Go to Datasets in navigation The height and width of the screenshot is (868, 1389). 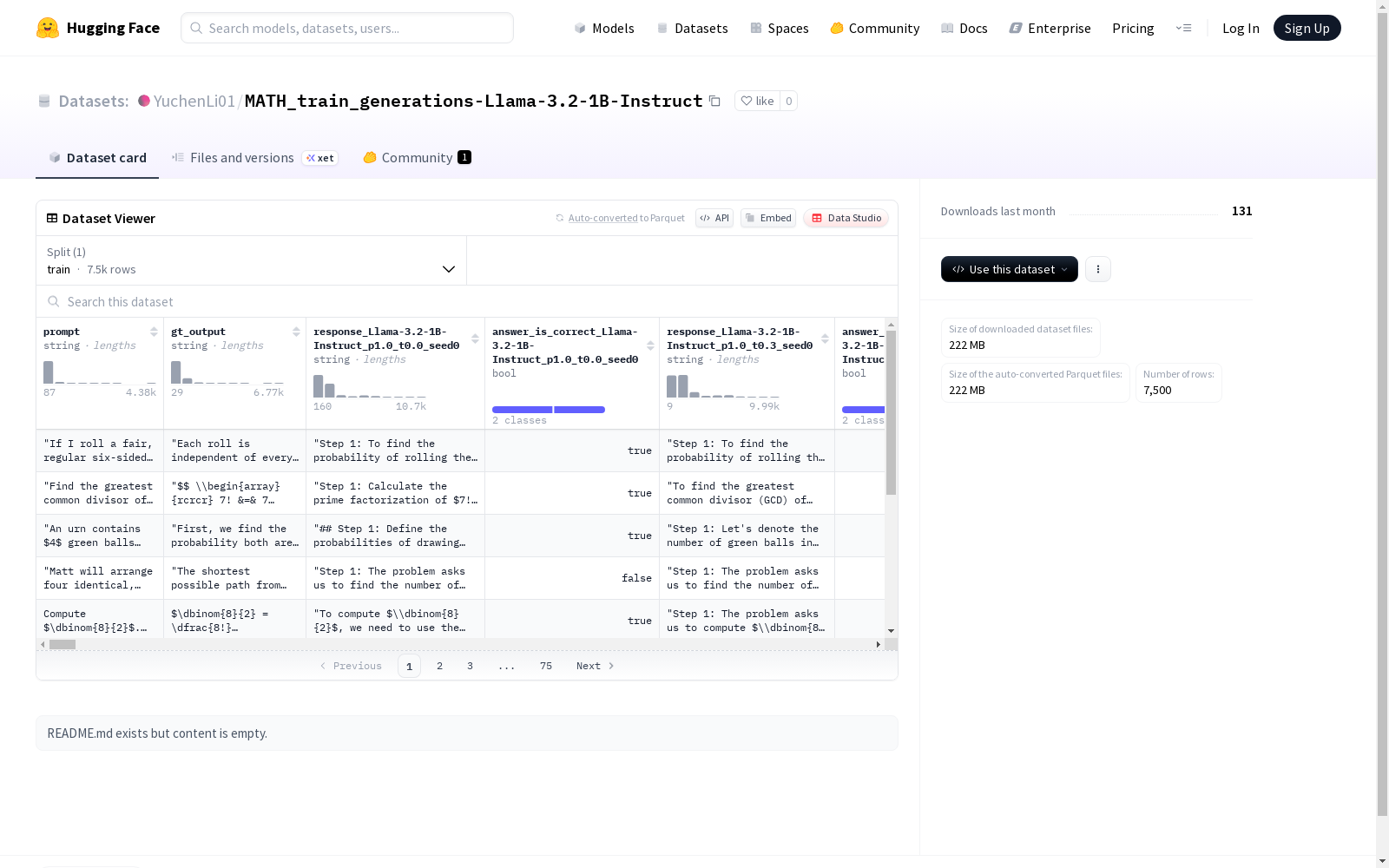692,28
